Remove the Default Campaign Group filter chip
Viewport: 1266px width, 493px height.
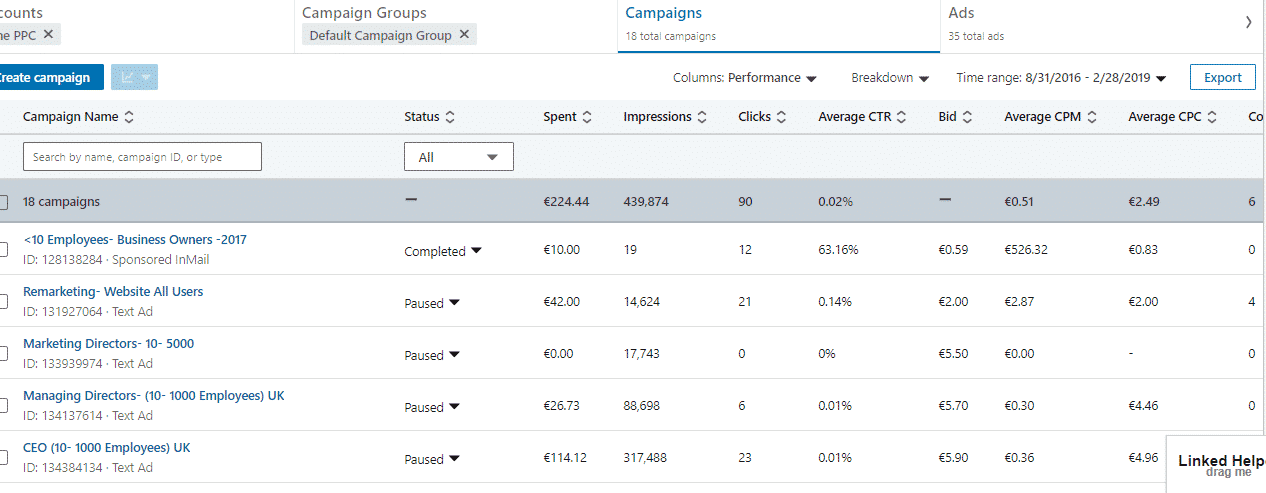(463, 35)
